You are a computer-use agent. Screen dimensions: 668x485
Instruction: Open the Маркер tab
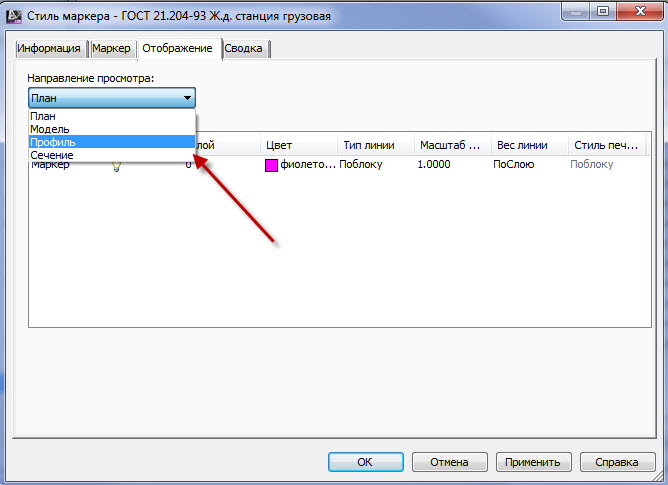point(111,48)
